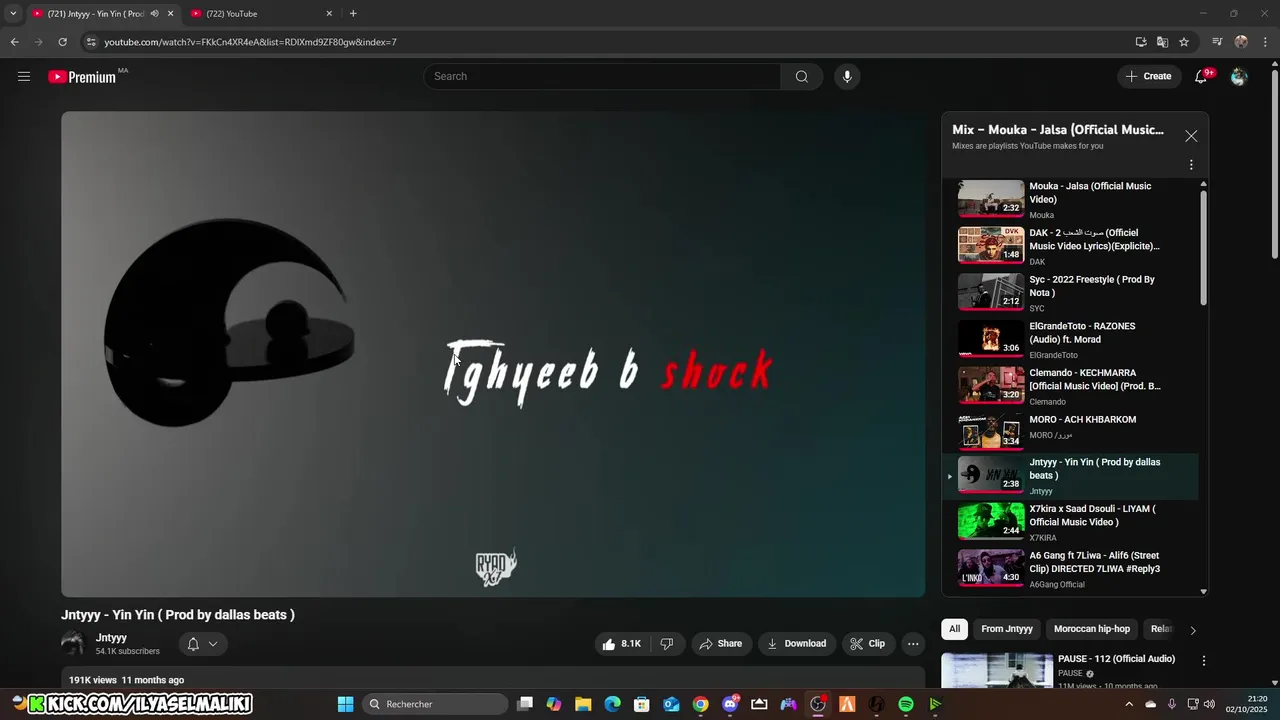Screen dimensions: 1280x720
Task: Reload the page
Action: point(62,42)
